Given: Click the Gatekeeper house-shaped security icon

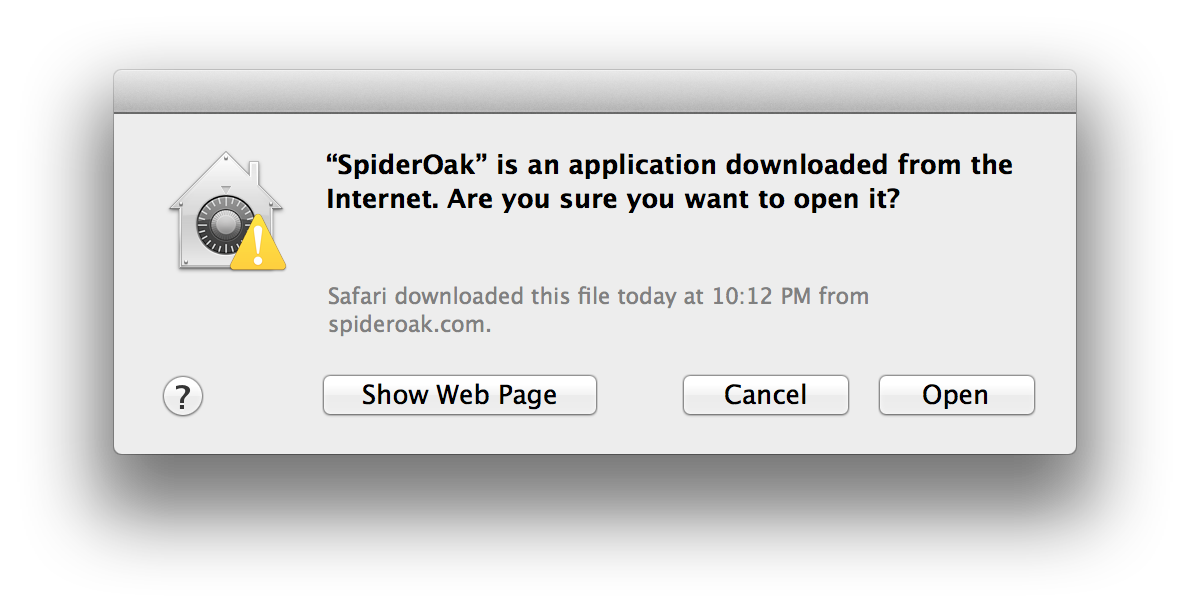Looking at the screenshot, I should (226, 210).
